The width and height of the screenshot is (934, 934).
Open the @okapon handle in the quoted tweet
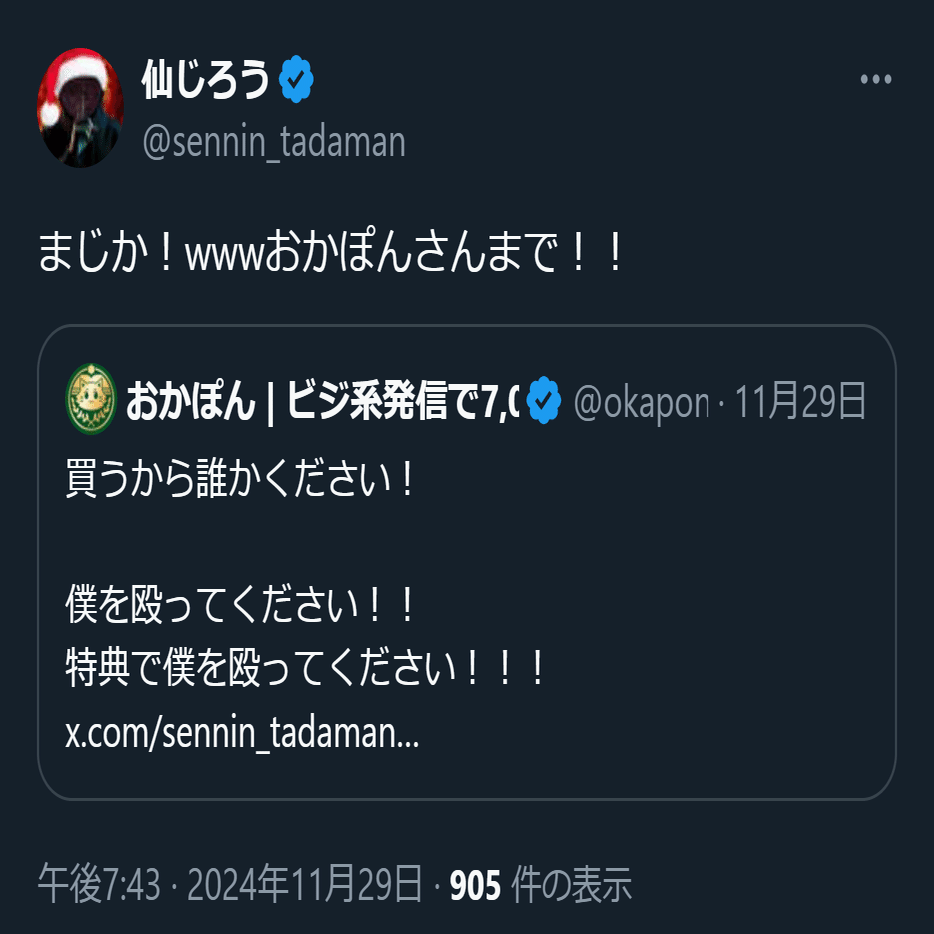pos(642,403)
